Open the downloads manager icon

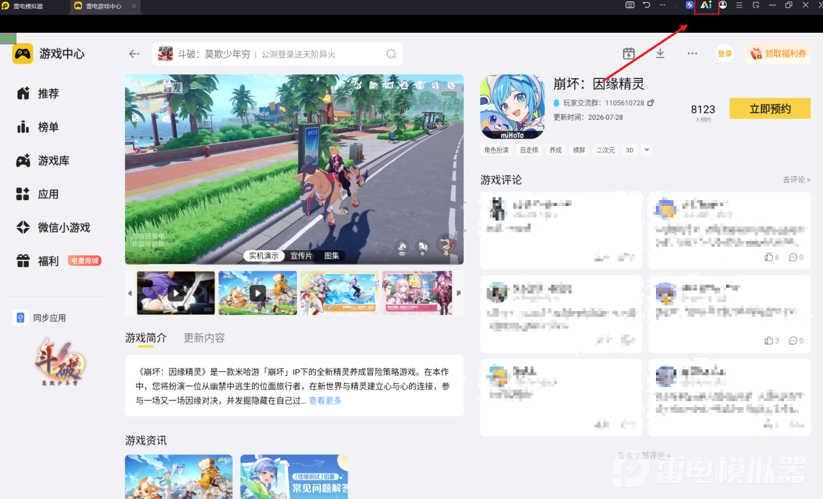pos(660,54)
